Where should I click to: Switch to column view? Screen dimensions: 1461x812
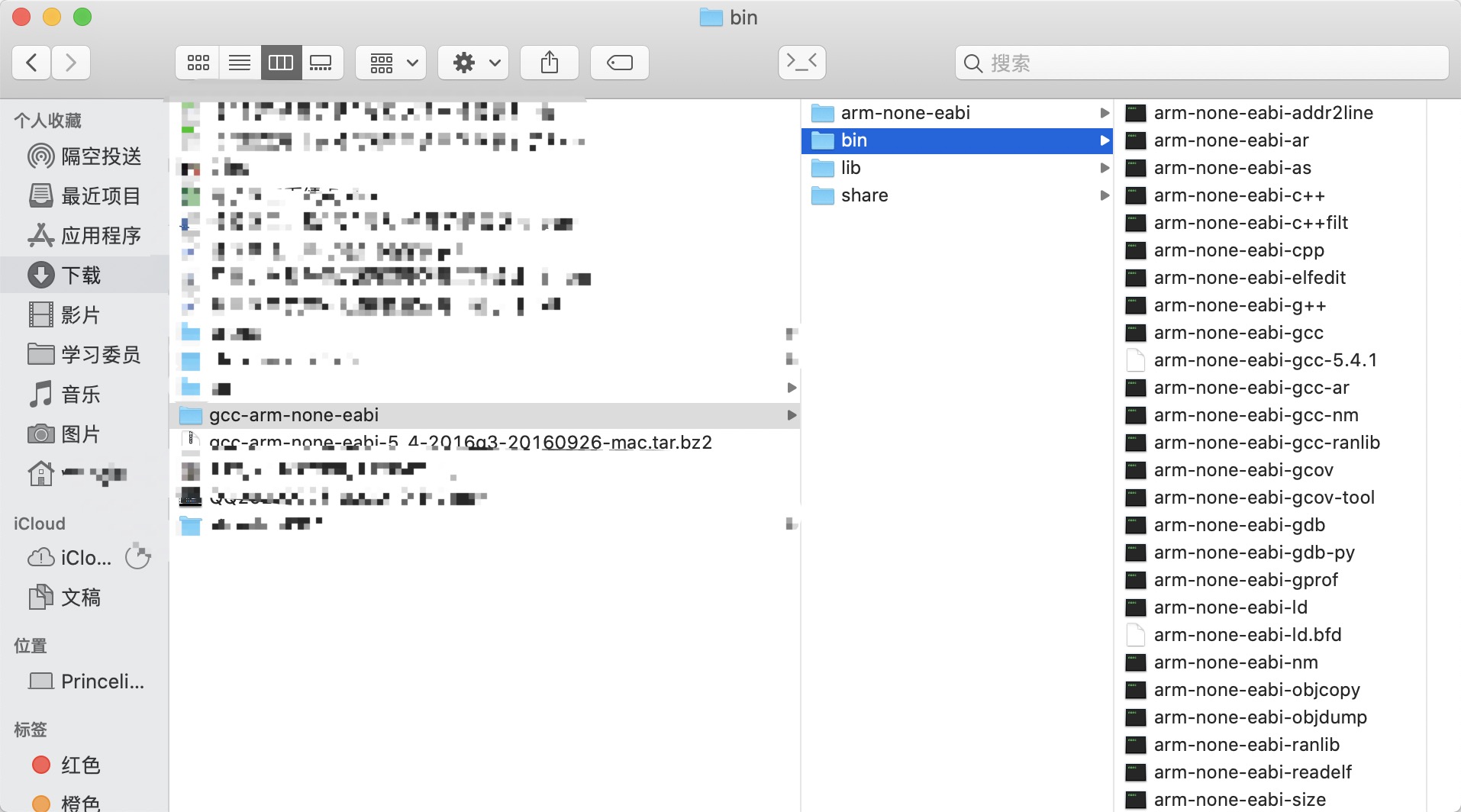(281, 63)
